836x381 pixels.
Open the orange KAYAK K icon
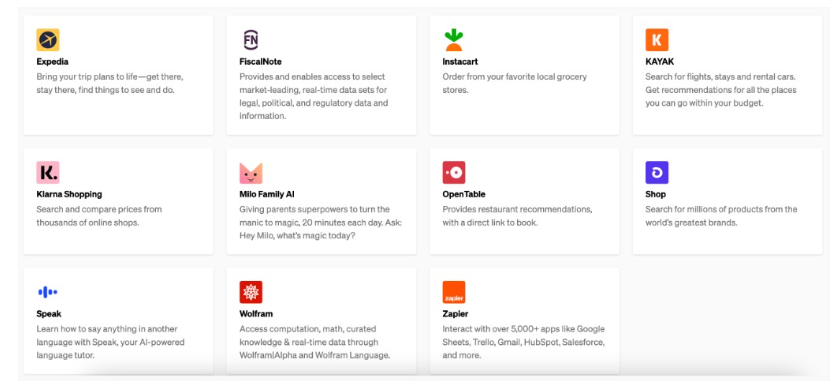[x=657, y=40]
